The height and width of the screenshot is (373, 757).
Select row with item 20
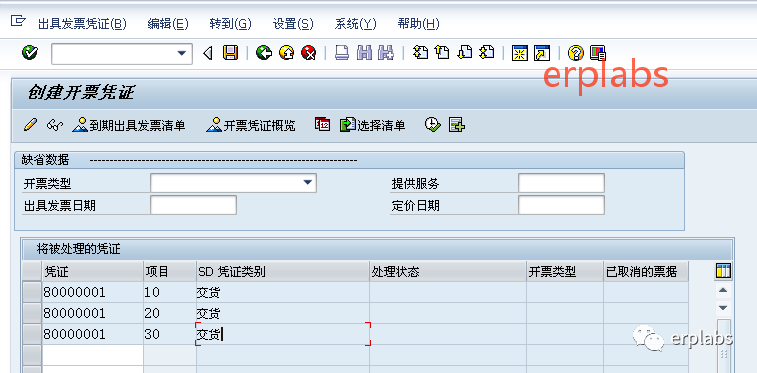tap(32, 314)
